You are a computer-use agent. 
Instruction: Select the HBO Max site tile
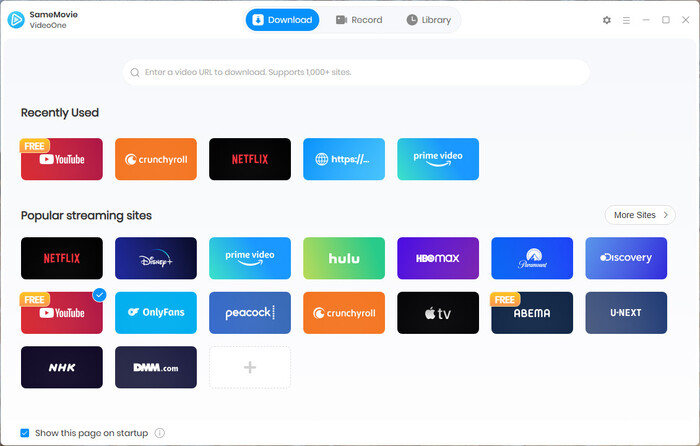click(438, 258)
